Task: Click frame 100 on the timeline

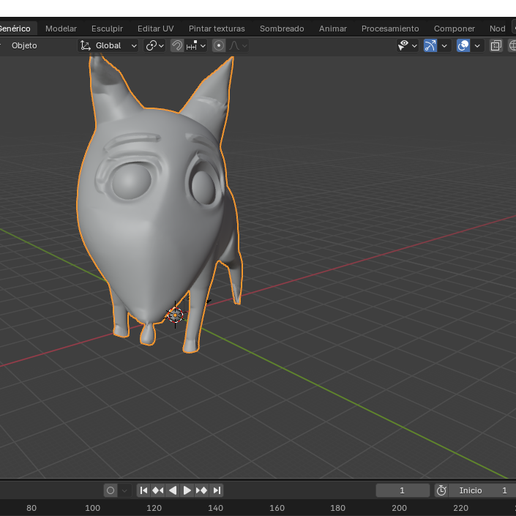Action: pos(92,508)
